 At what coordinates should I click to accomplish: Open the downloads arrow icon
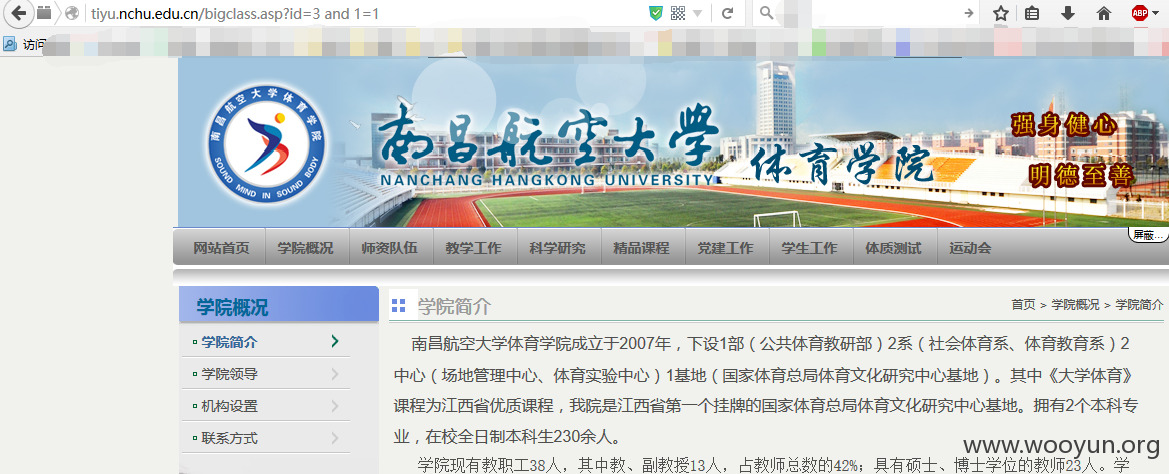(x=1068, y=13)
